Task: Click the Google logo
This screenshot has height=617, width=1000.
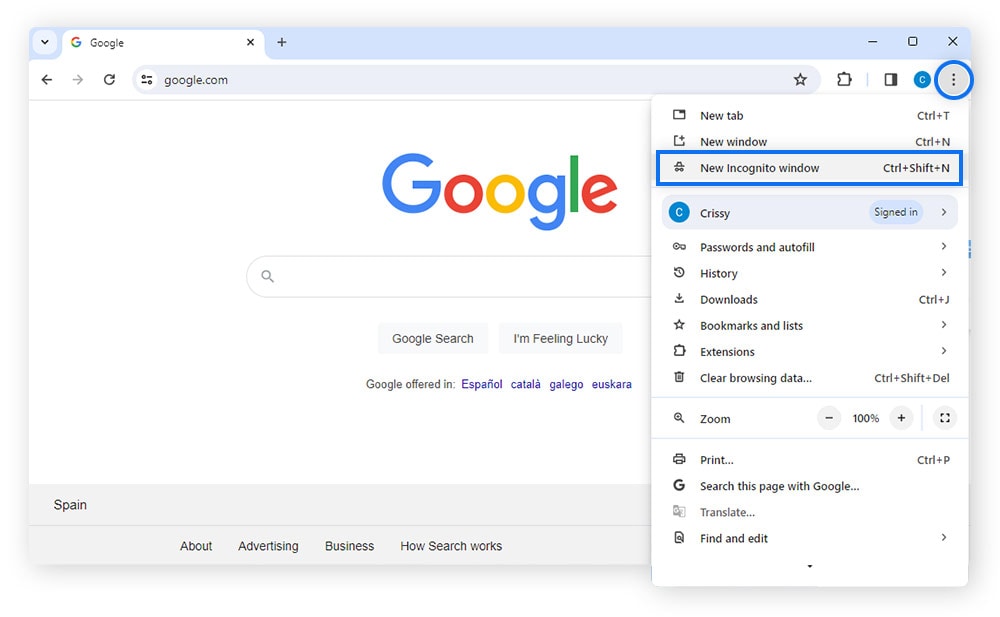Action: click(499, 191)
